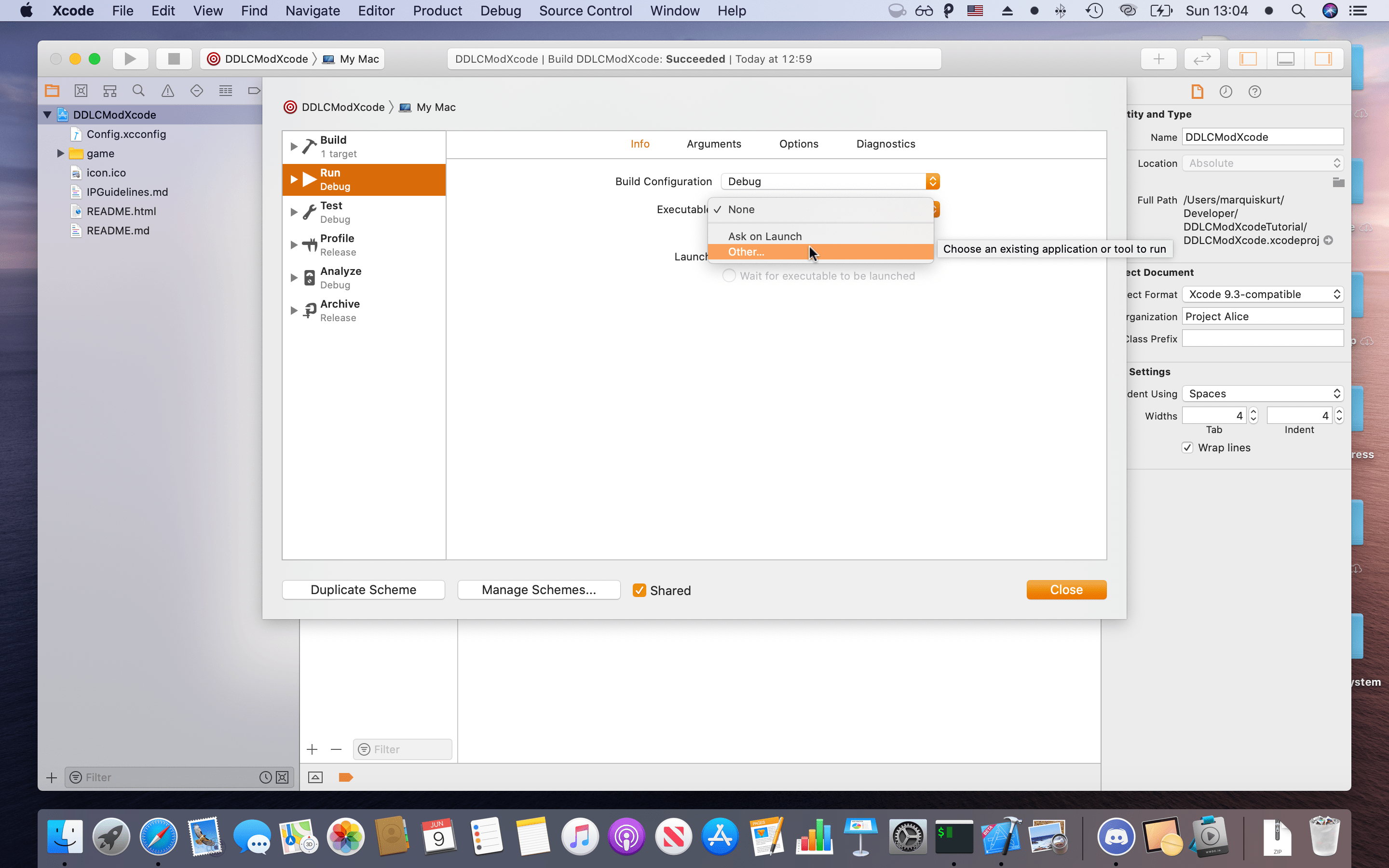The height and width of the screenshot is (868, 1389).
Task: Click the Tab width stepper
Action: coord(1253,415)
